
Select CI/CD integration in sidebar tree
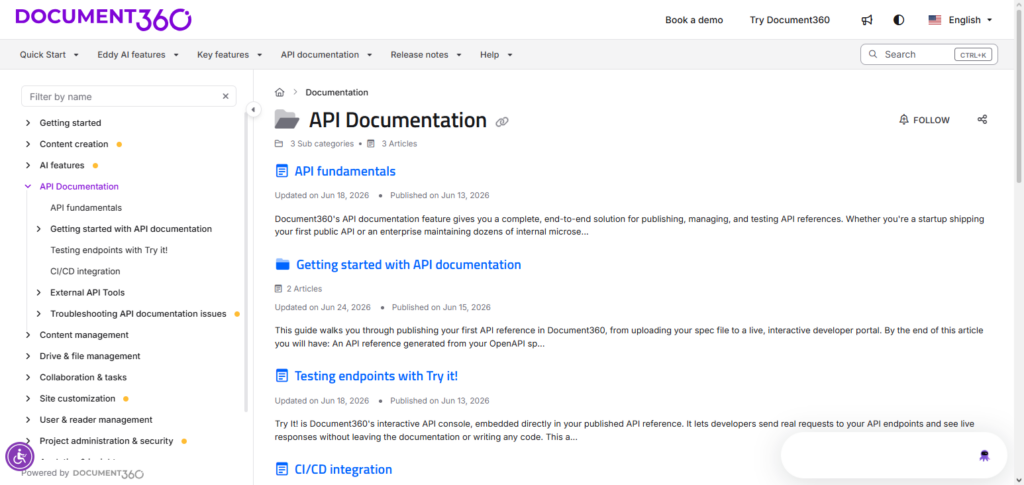click(x=85, y=272)
